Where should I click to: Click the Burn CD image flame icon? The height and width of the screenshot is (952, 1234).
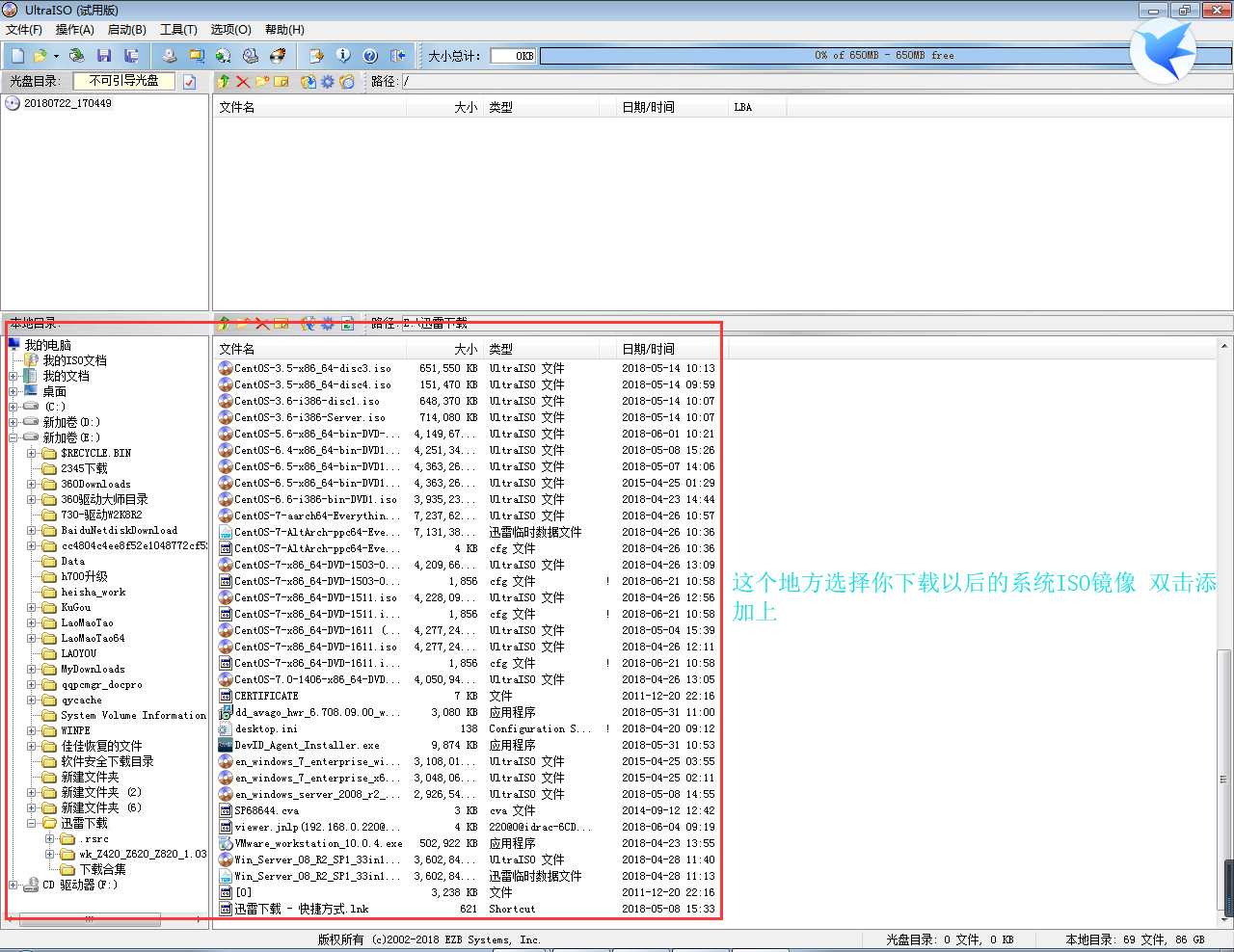click(x=278, y=56)
